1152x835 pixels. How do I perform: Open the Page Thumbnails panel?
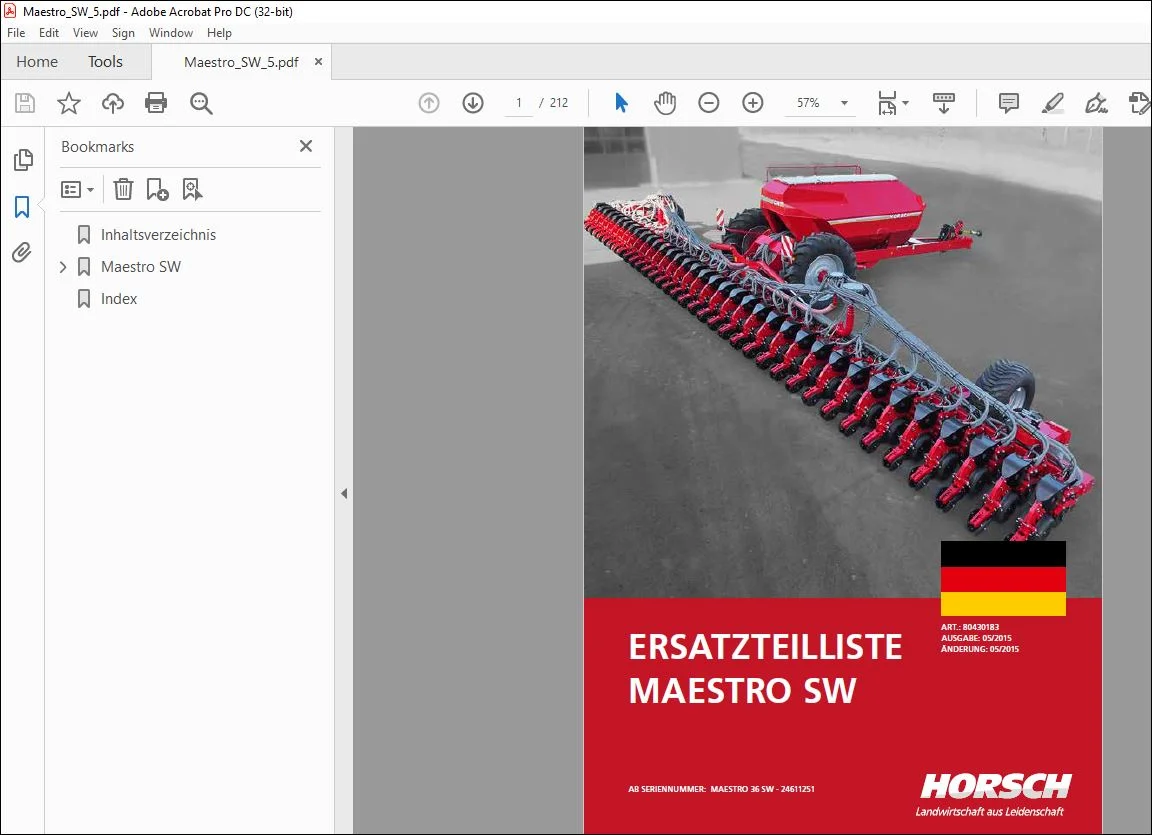pyautogui.click(x=23, y=159)
